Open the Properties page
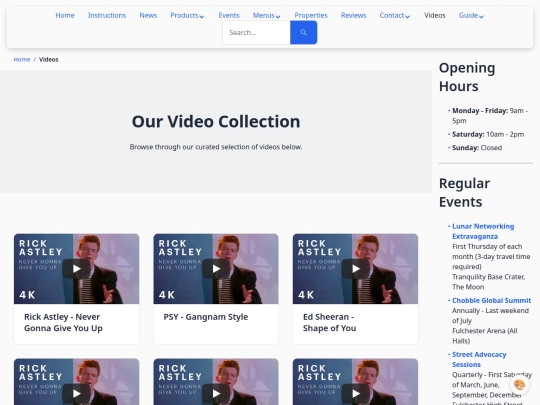The width and height of the screenshot is (540, 405). click(311, 15)
